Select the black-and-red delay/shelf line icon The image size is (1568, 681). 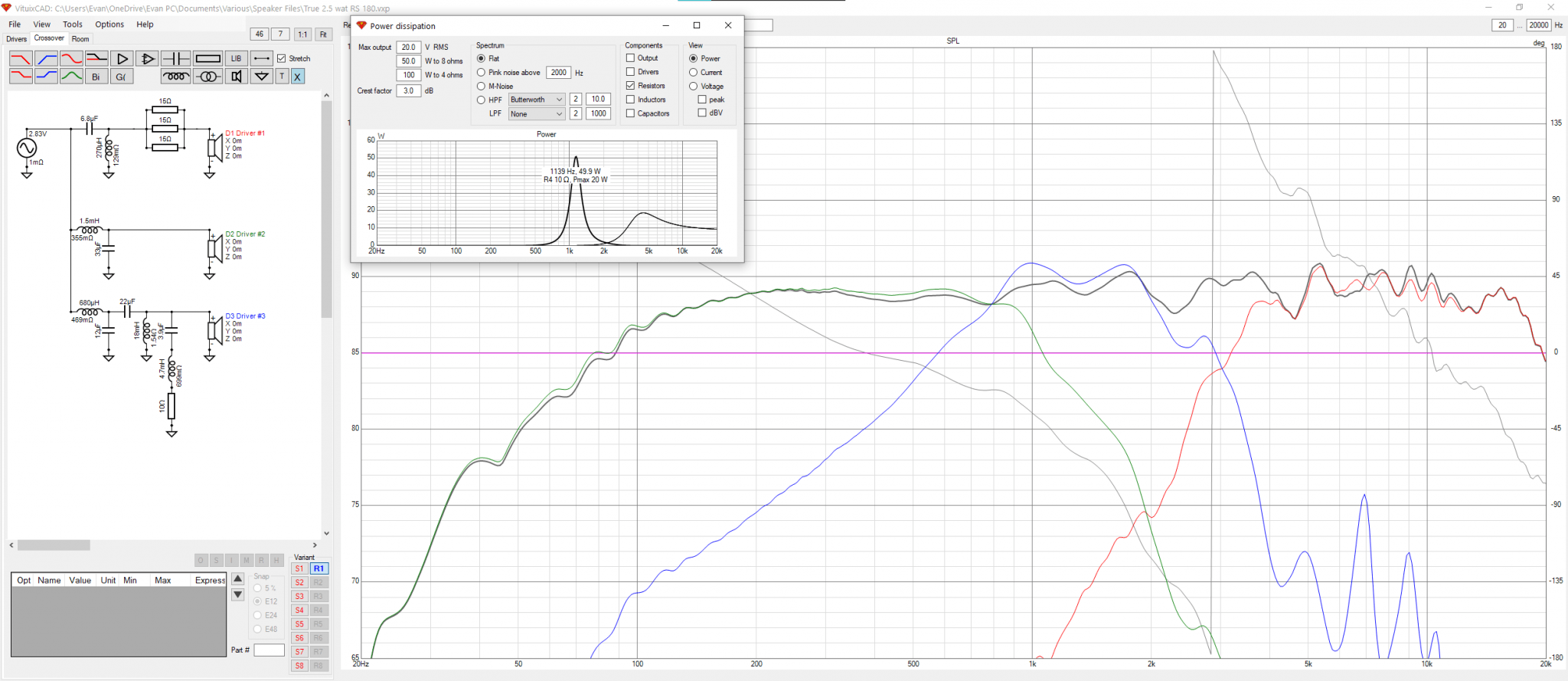(96, 58)
